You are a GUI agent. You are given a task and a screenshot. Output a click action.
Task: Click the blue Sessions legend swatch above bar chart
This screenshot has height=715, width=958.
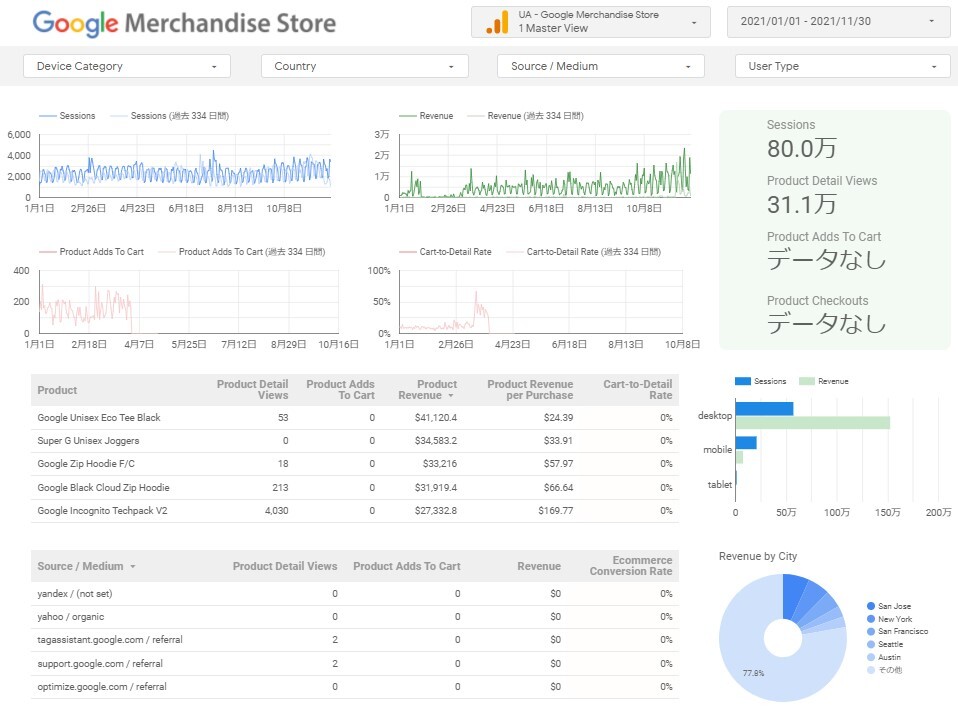(742, 381)
